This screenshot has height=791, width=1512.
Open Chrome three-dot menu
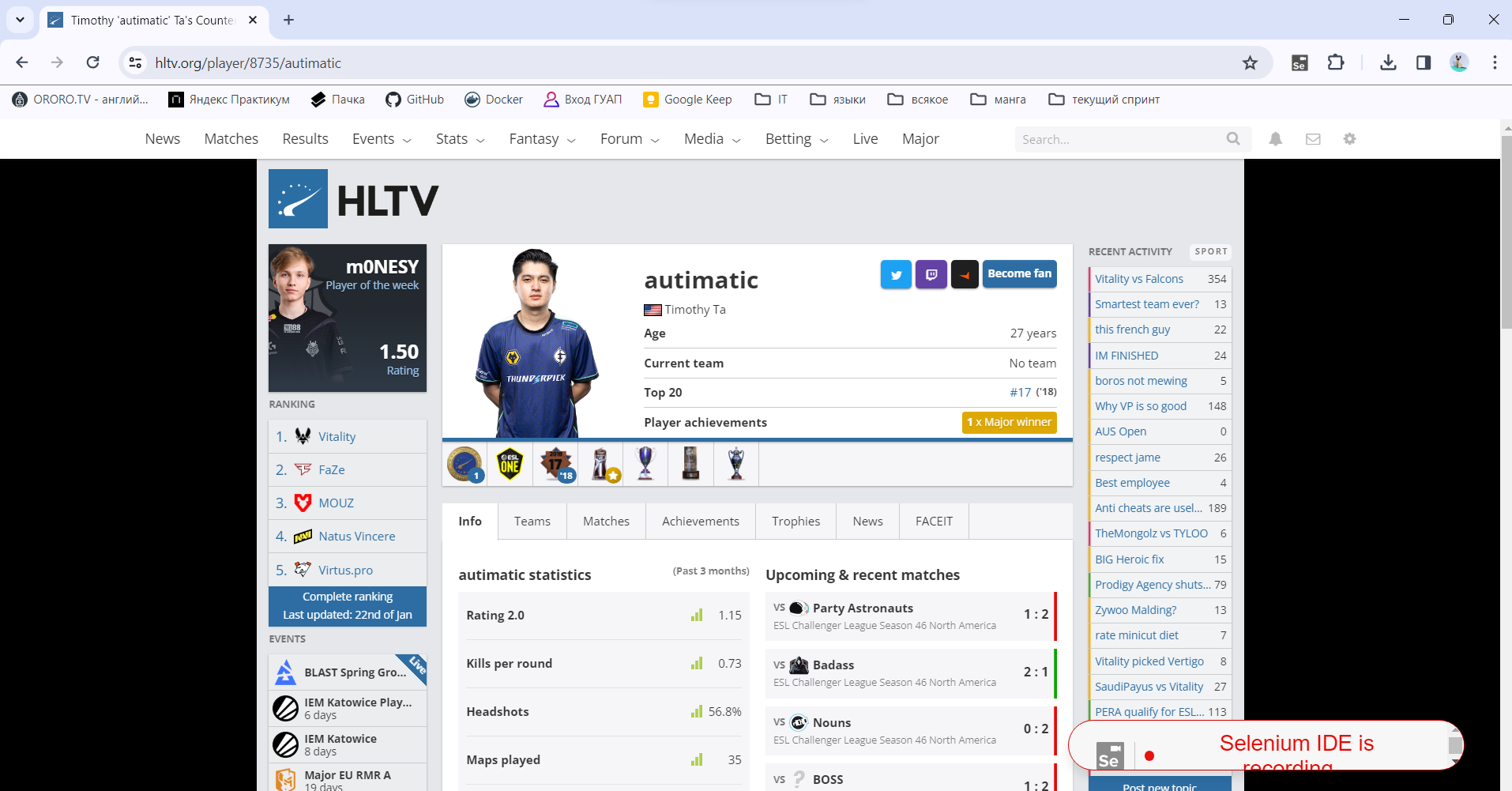tap(1495, 62)
